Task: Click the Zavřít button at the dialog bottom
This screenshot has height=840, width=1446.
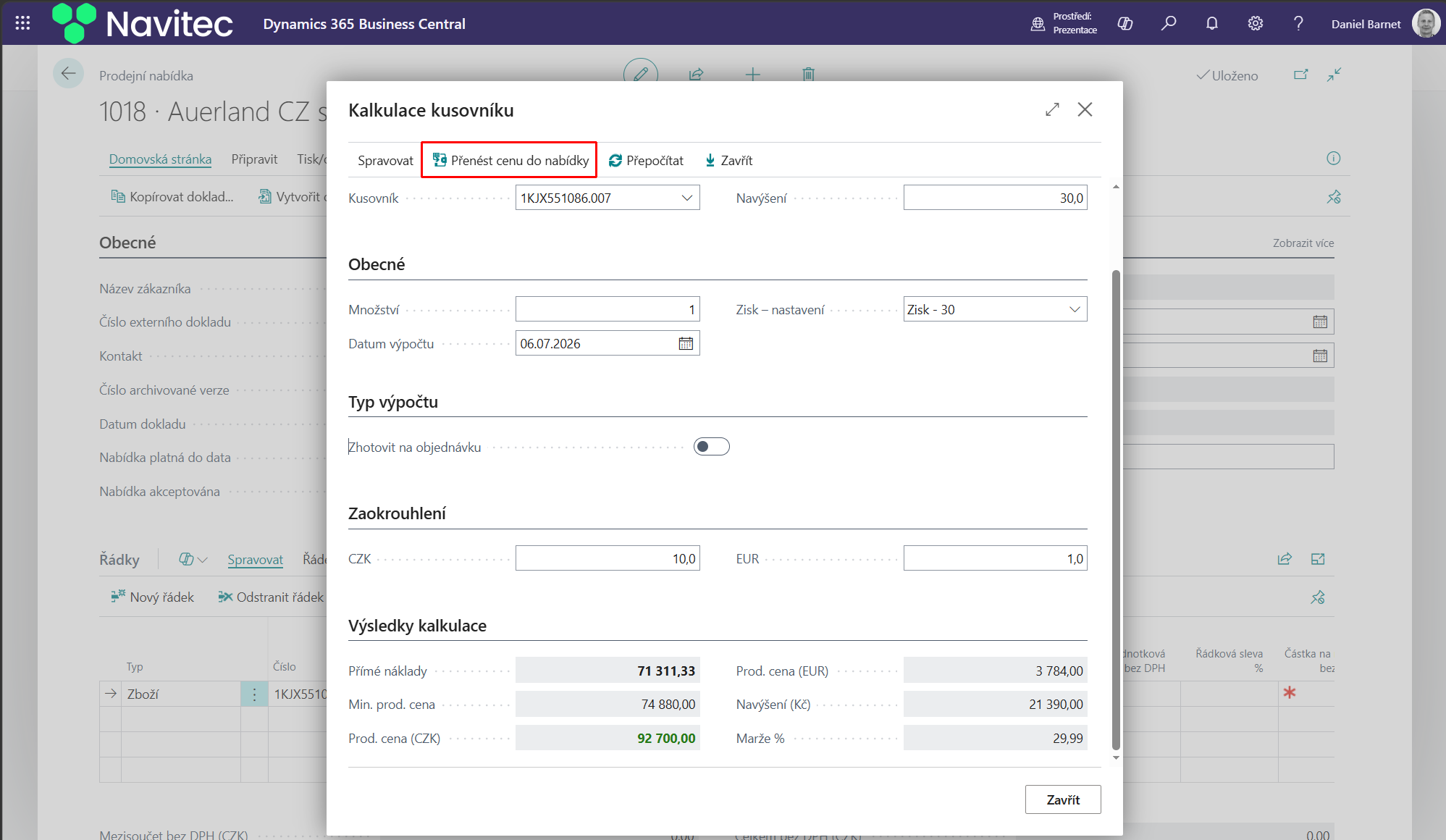Action: (1063, 799)
